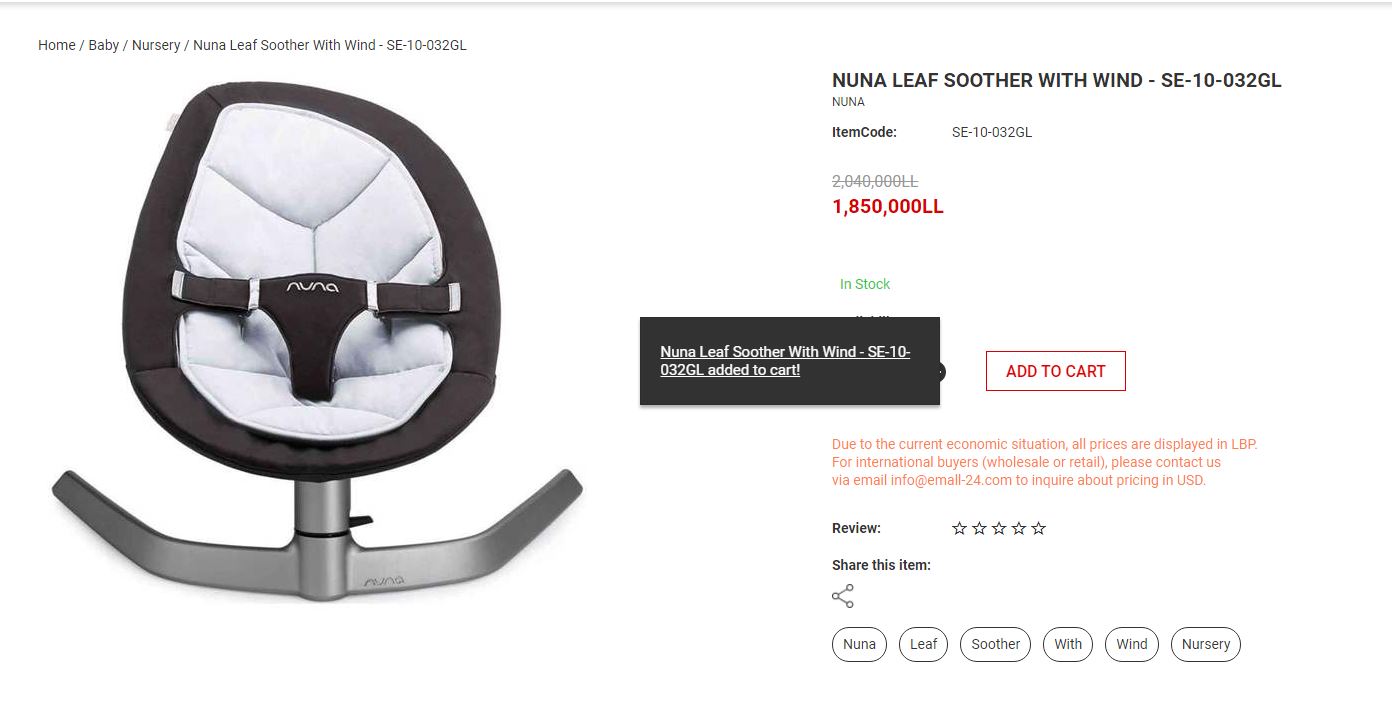This screenshot has width=1392, height=705.
Task: Select the With tag pill
Action: (1068, 644)
